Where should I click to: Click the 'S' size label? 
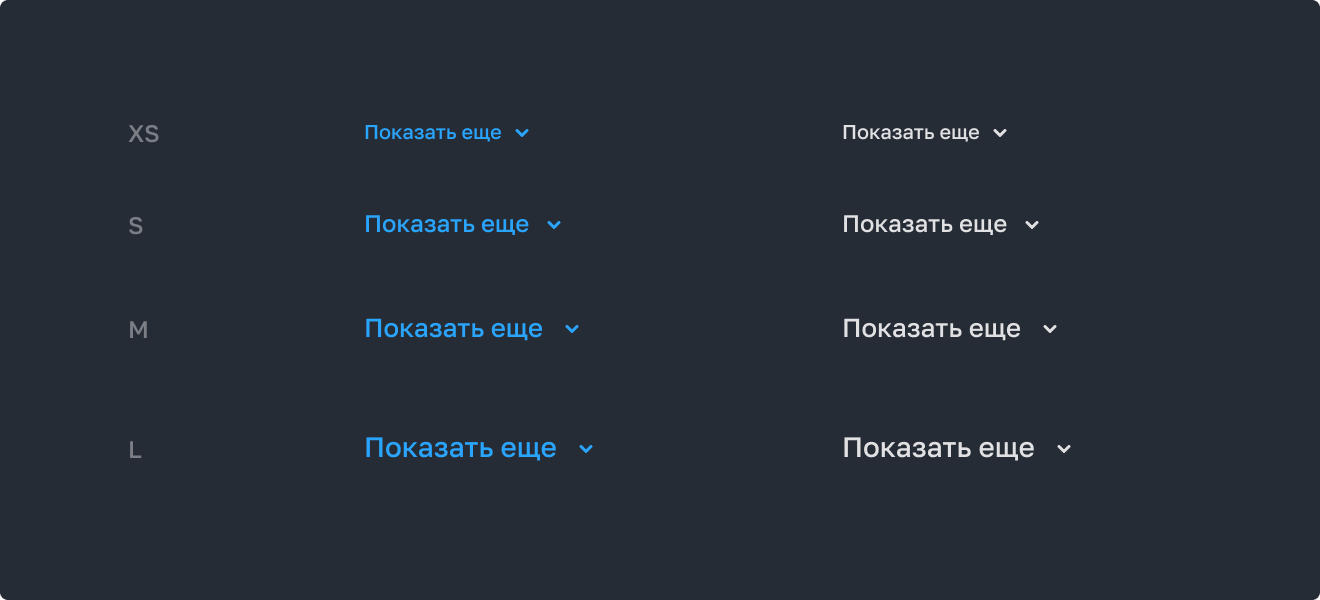point(136,227)
